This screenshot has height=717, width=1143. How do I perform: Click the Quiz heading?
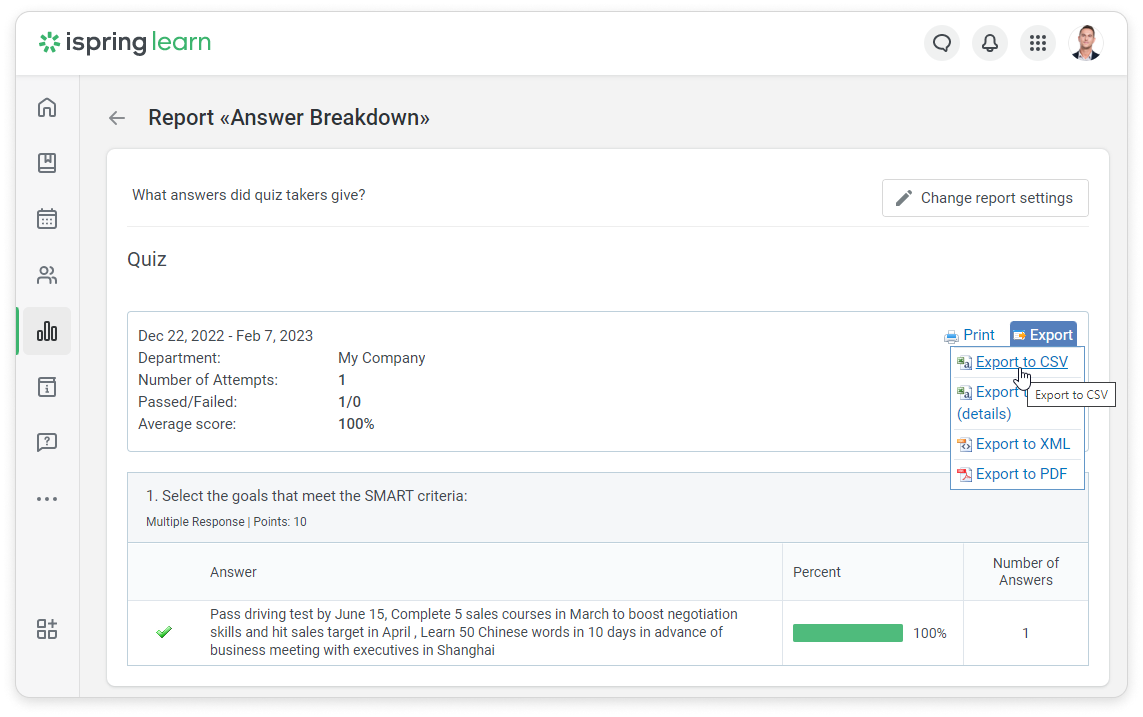pyautogui.click(x=147, y=259)
